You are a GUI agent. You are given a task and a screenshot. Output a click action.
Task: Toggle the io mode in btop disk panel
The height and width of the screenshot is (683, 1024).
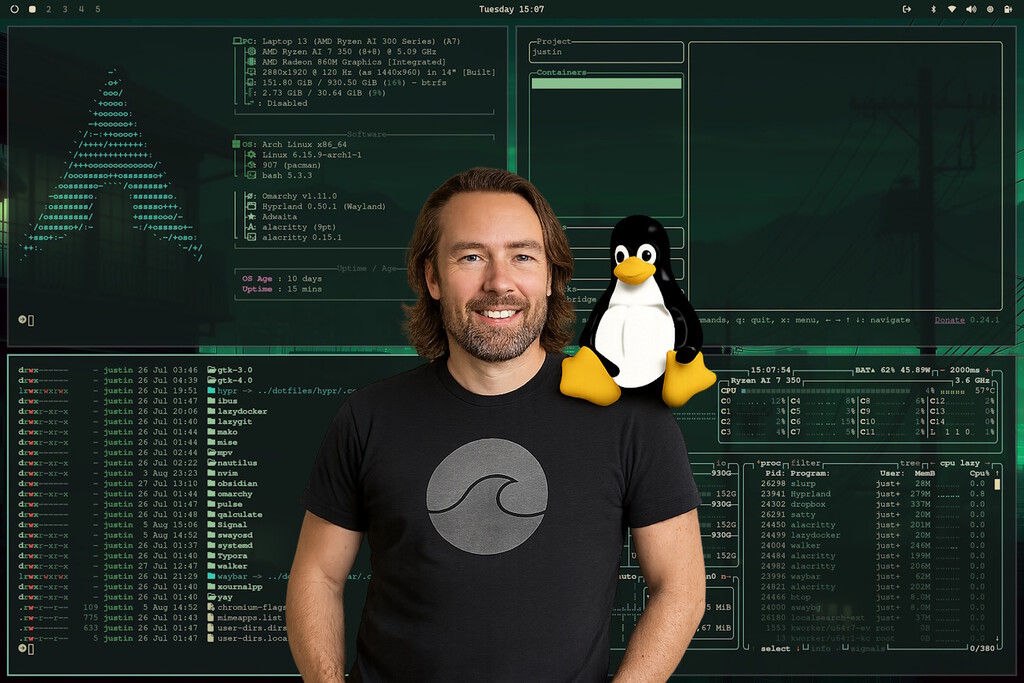(720, 463)
